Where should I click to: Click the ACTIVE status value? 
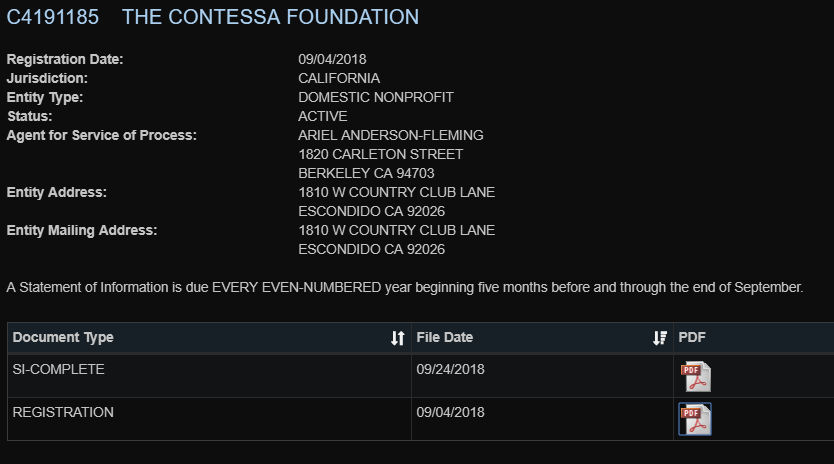point(323,116)
